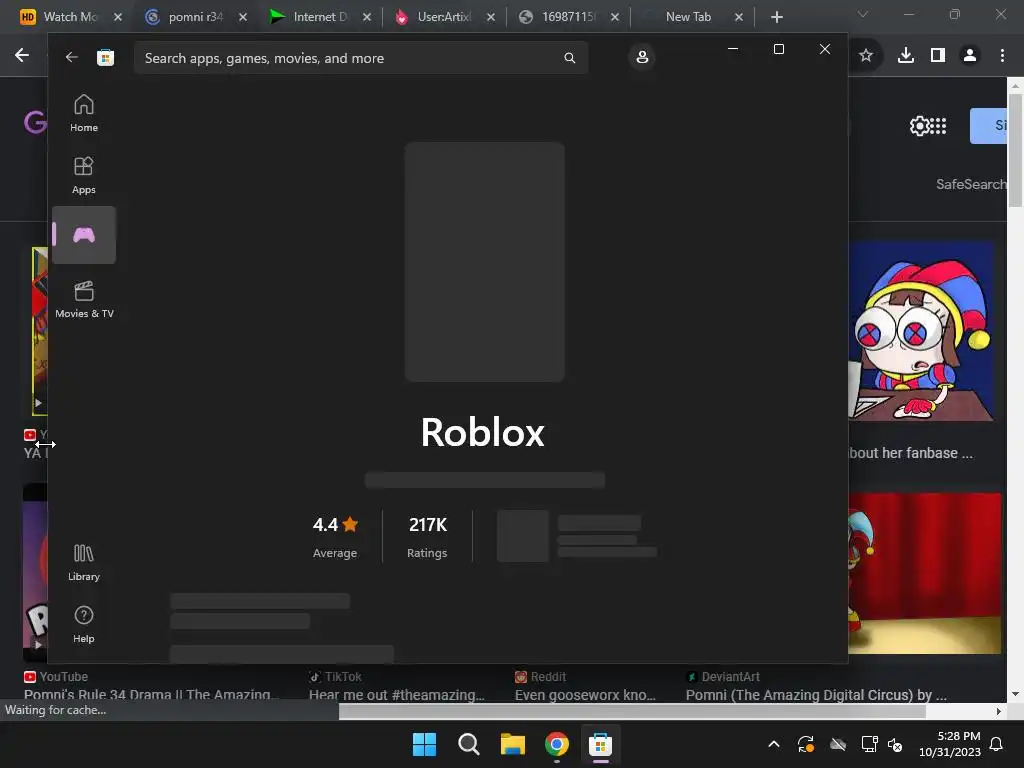Viewport: 1024px width, 768px height.
Task: Open the TikTok Hear me out result
Action: (396, 694)
